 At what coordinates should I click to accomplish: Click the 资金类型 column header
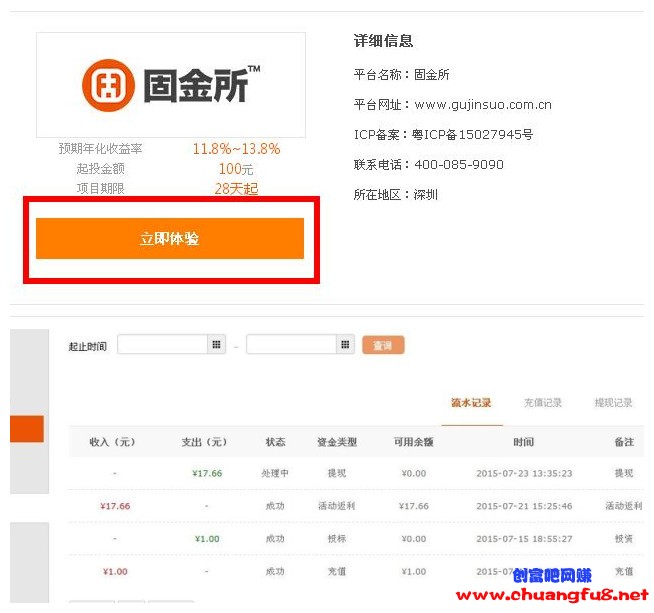(337, 442)
